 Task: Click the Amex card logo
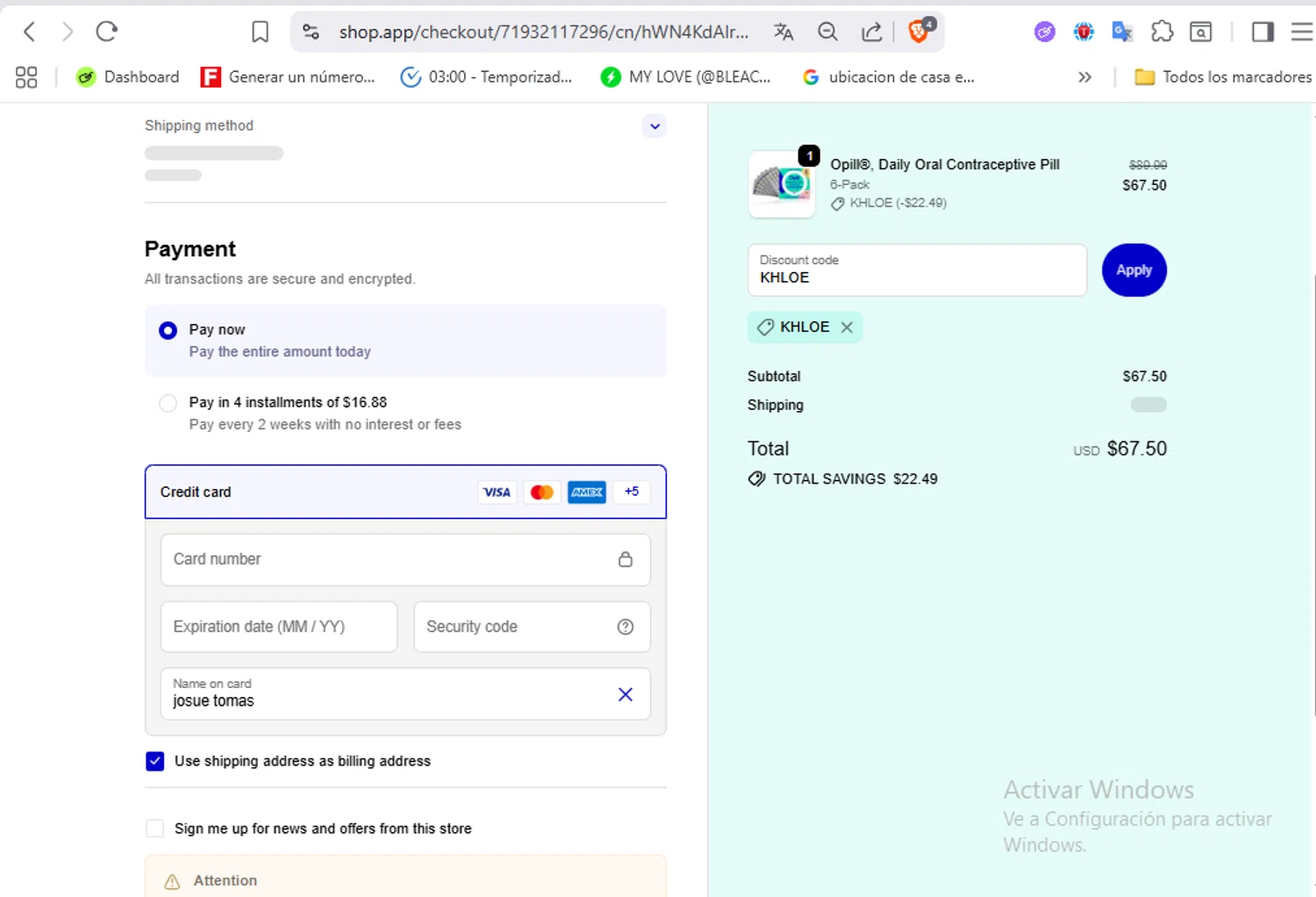pyautogui.click(x=587, y=492)
